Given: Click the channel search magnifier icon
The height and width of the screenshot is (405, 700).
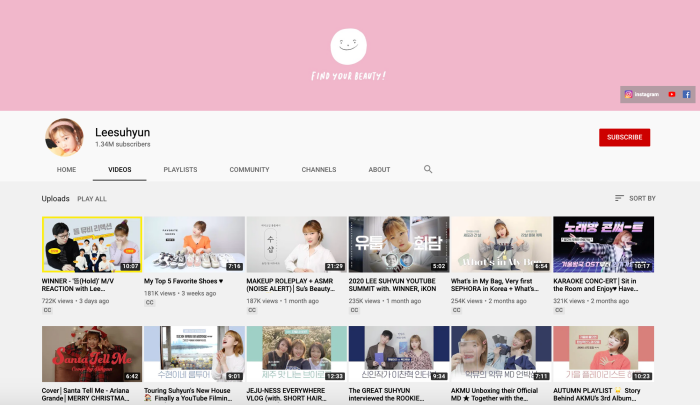Looking at the screenshot, I should tap(428, 169).
